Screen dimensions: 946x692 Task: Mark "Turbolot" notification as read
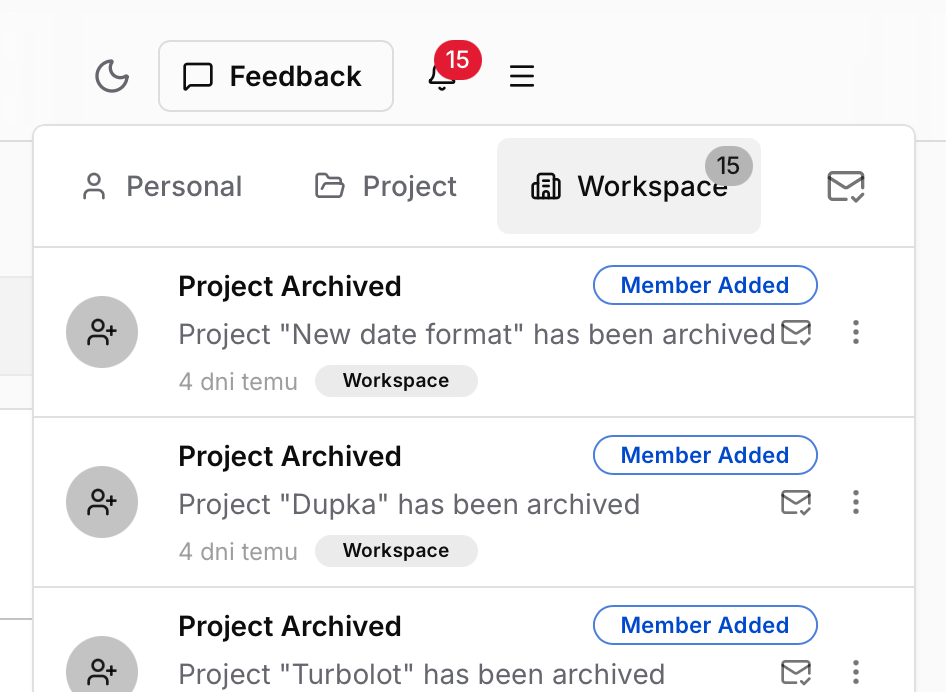(796, 672)
